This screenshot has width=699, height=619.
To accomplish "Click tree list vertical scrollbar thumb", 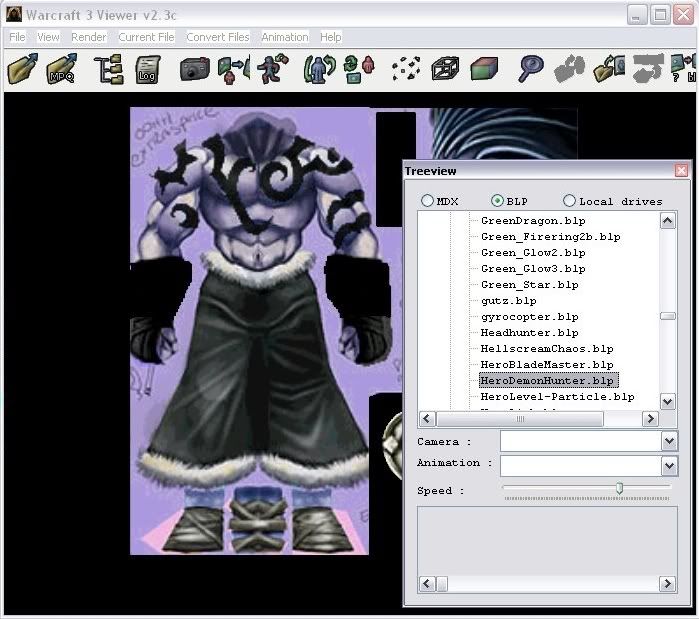I will (x=667, y=316).
